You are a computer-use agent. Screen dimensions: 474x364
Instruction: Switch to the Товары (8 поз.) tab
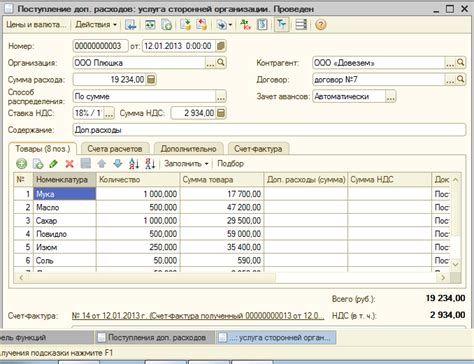coord(43,149)
